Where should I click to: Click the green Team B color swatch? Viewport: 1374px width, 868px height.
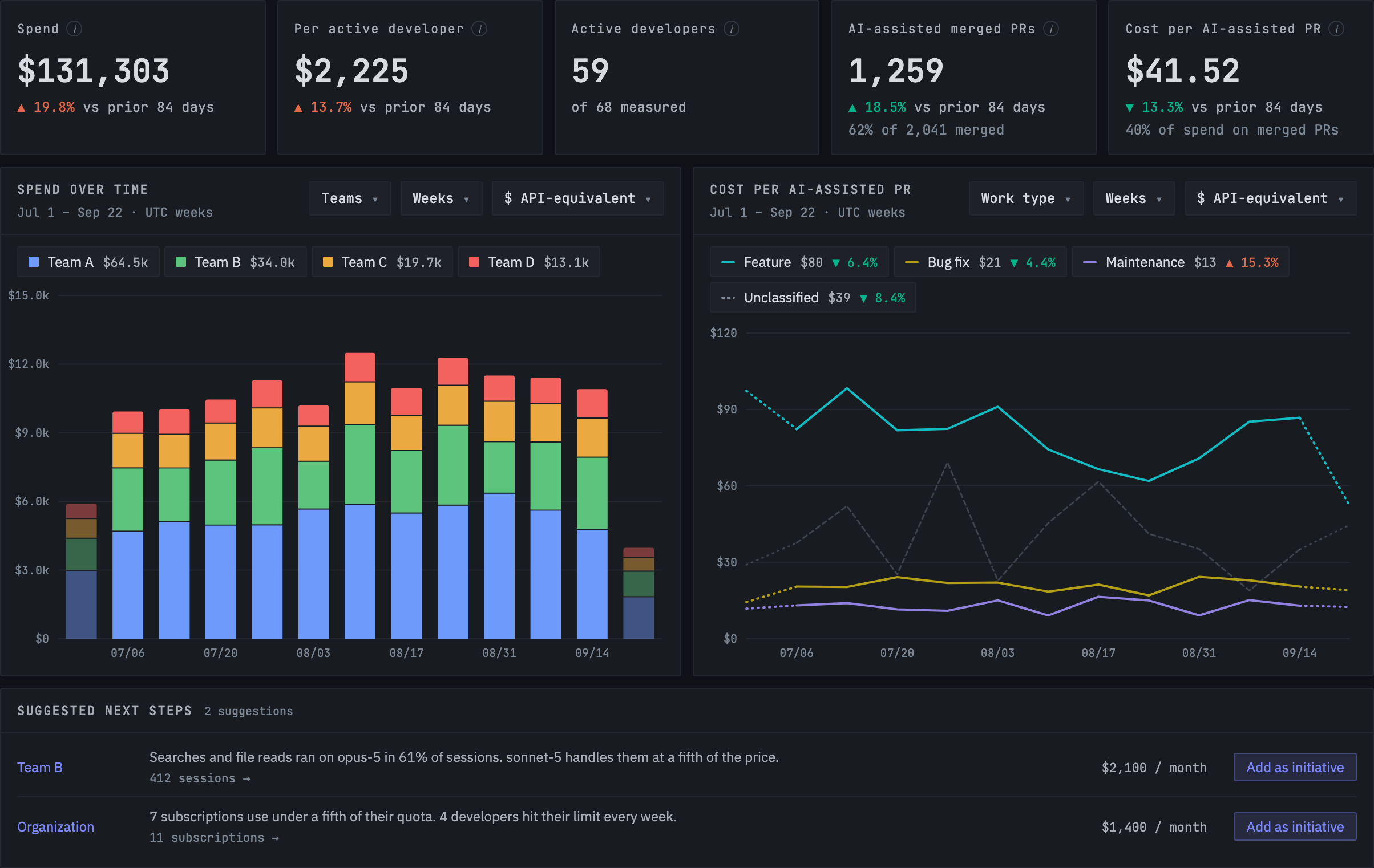pyautogui.click(x=181, y=262)
